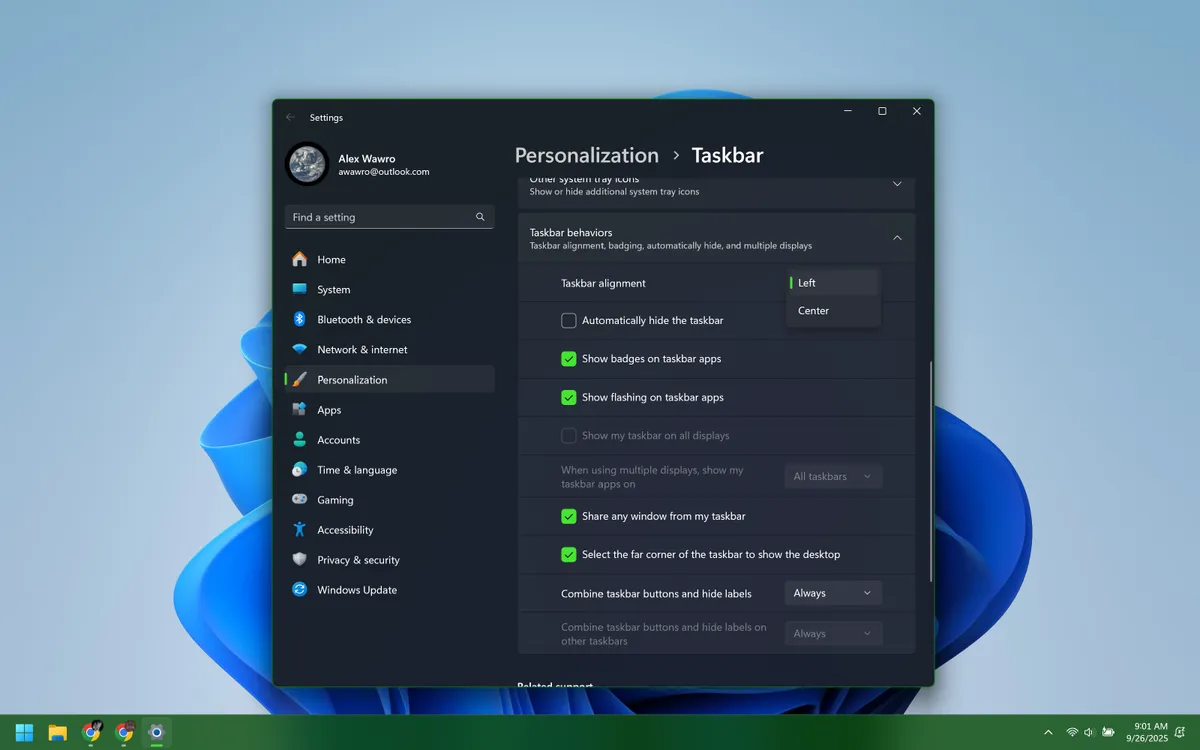The width and height of the screenshot is (1200, 750).
Task: Click the Accessibility icon in the sidebar
Action: point(300,529)
